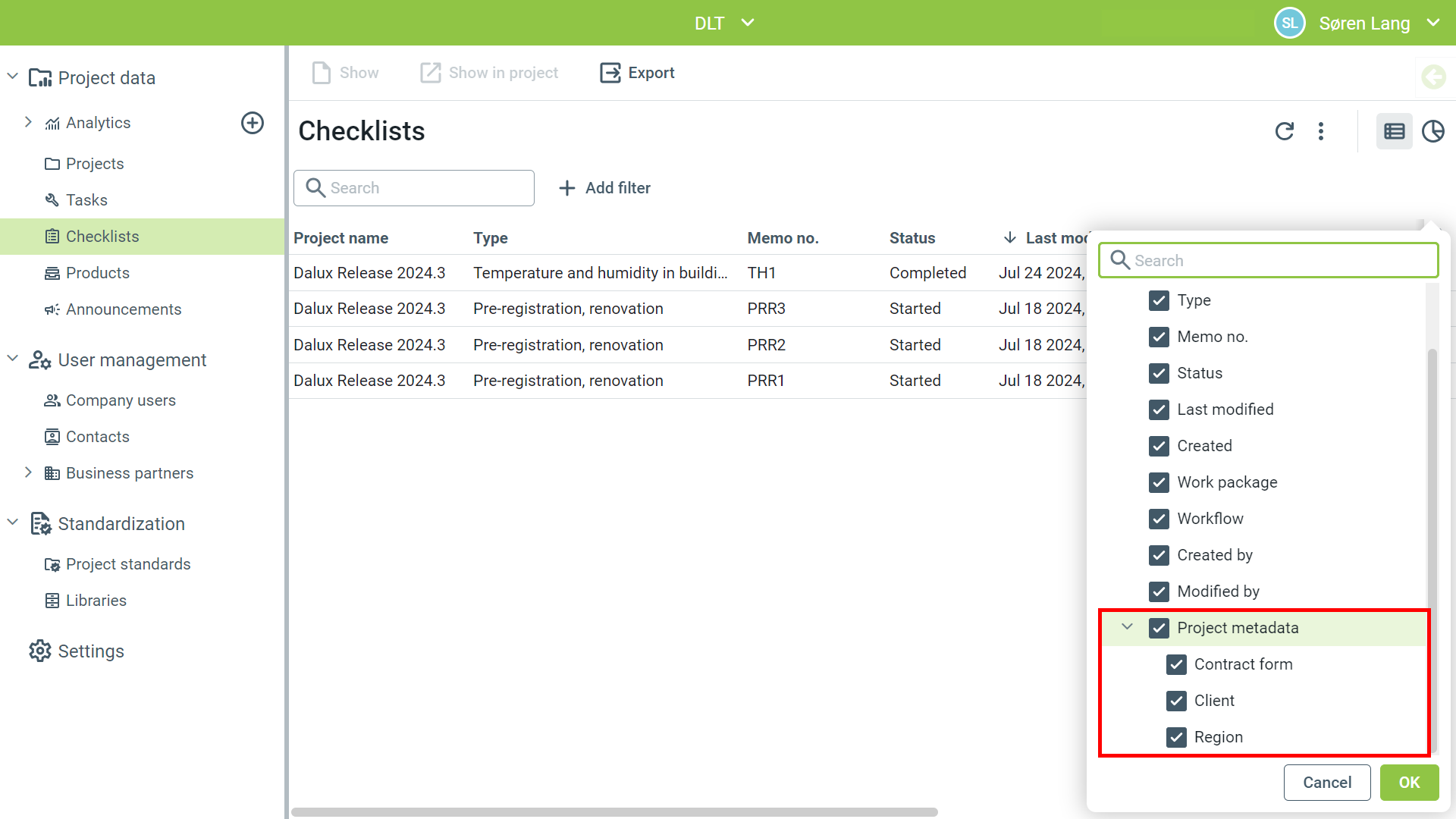The width and height of the screenshot is (1456, 819).
Task: Click the Export toolbar icon
Action: (610, 73)
